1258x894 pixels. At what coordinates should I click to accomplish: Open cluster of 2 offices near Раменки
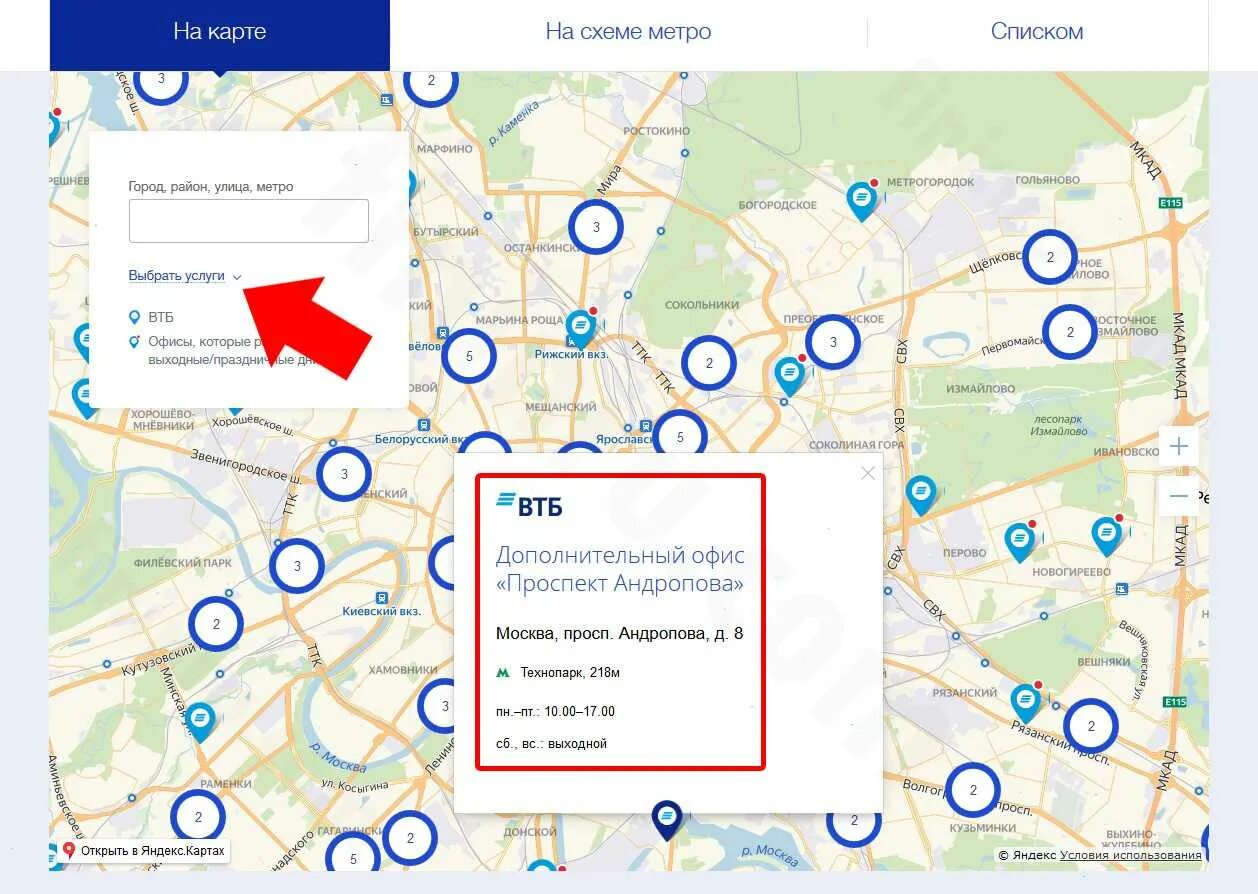tap(198, 817)
